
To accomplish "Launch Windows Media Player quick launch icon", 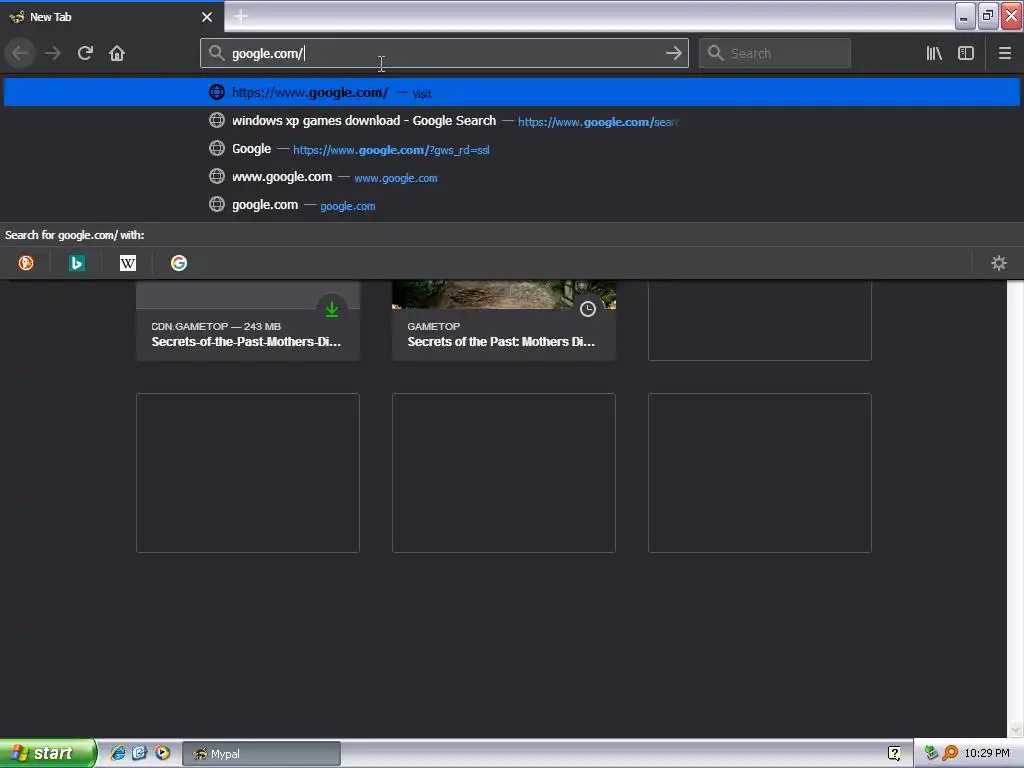I will (162, 753).
